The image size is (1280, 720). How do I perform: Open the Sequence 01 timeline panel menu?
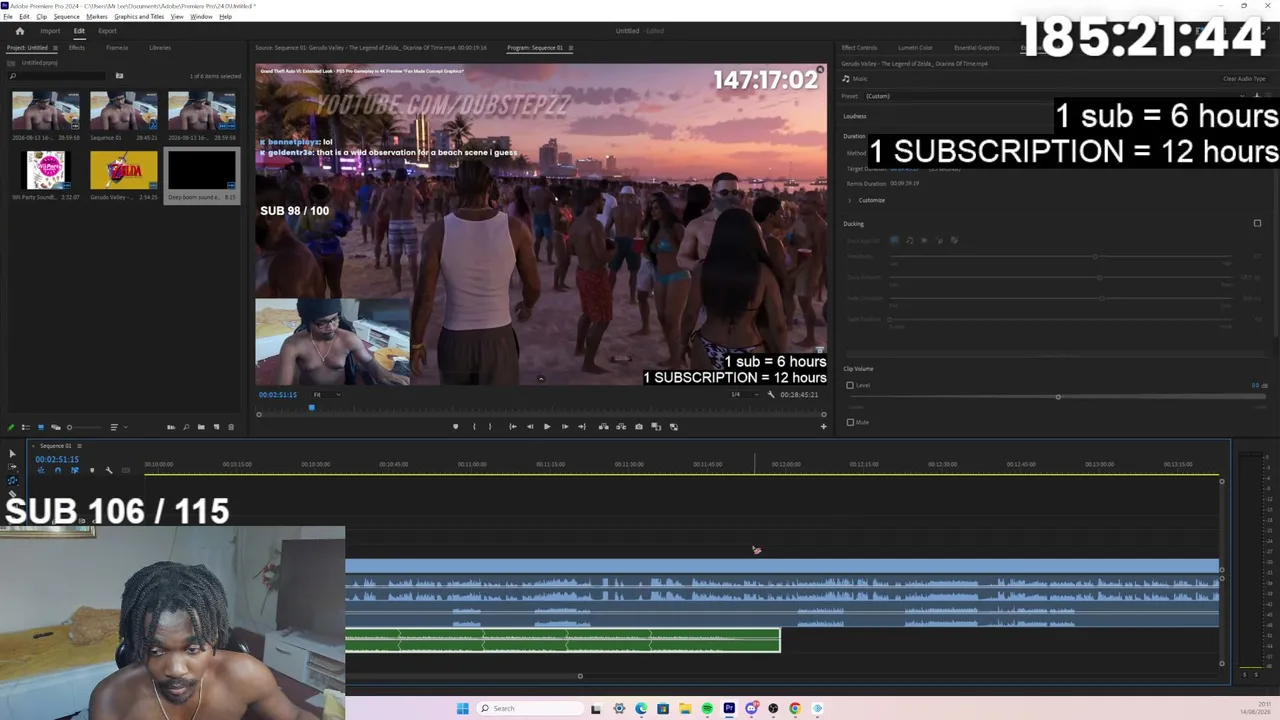pyautogui.click(x=79, y=446)
